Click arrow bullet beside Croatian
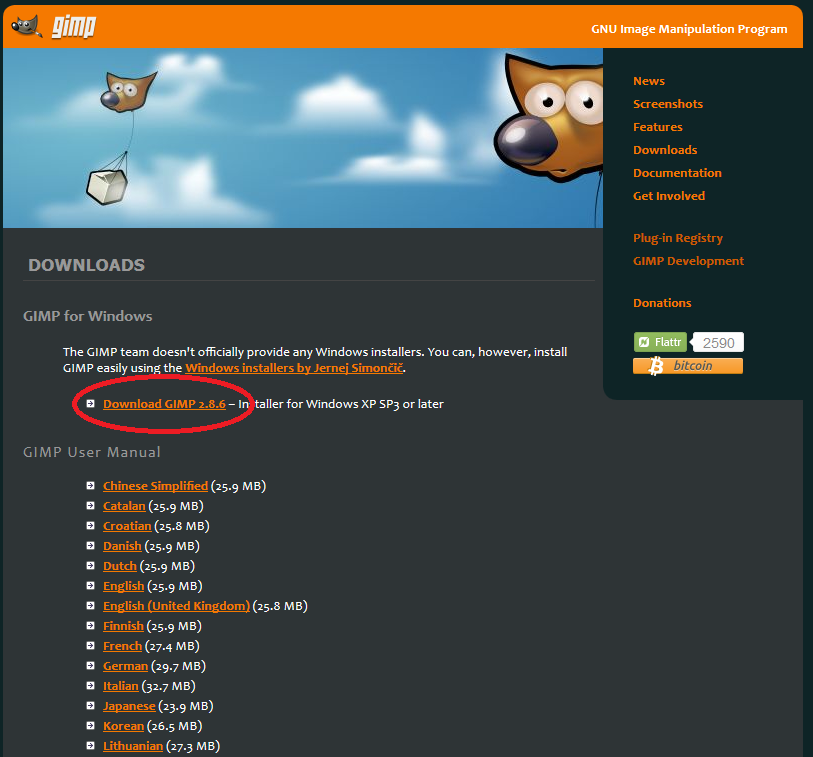This screenshot has height=757, width=813. 91,526
